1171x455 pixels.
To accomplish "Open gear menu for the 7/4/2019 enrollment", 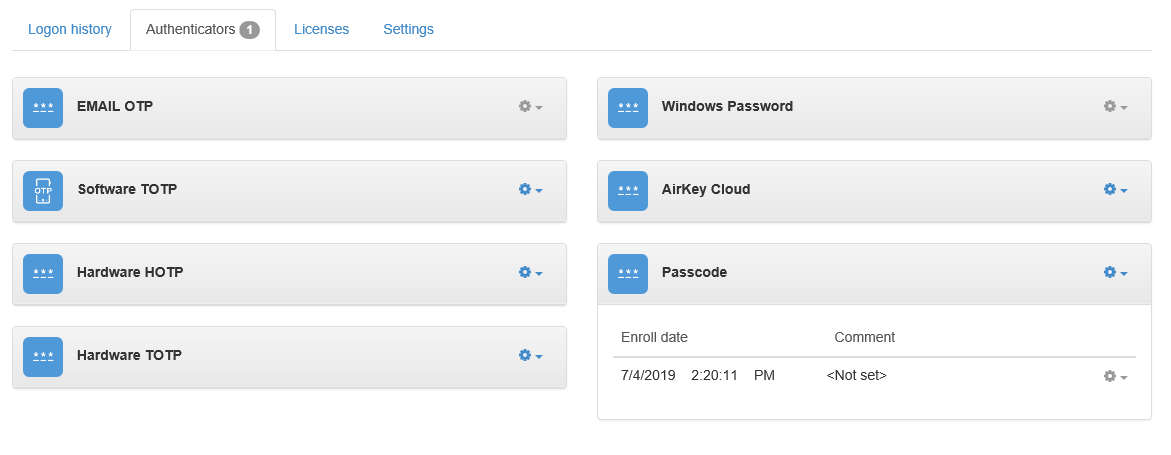I will (x=1115, y=377).
